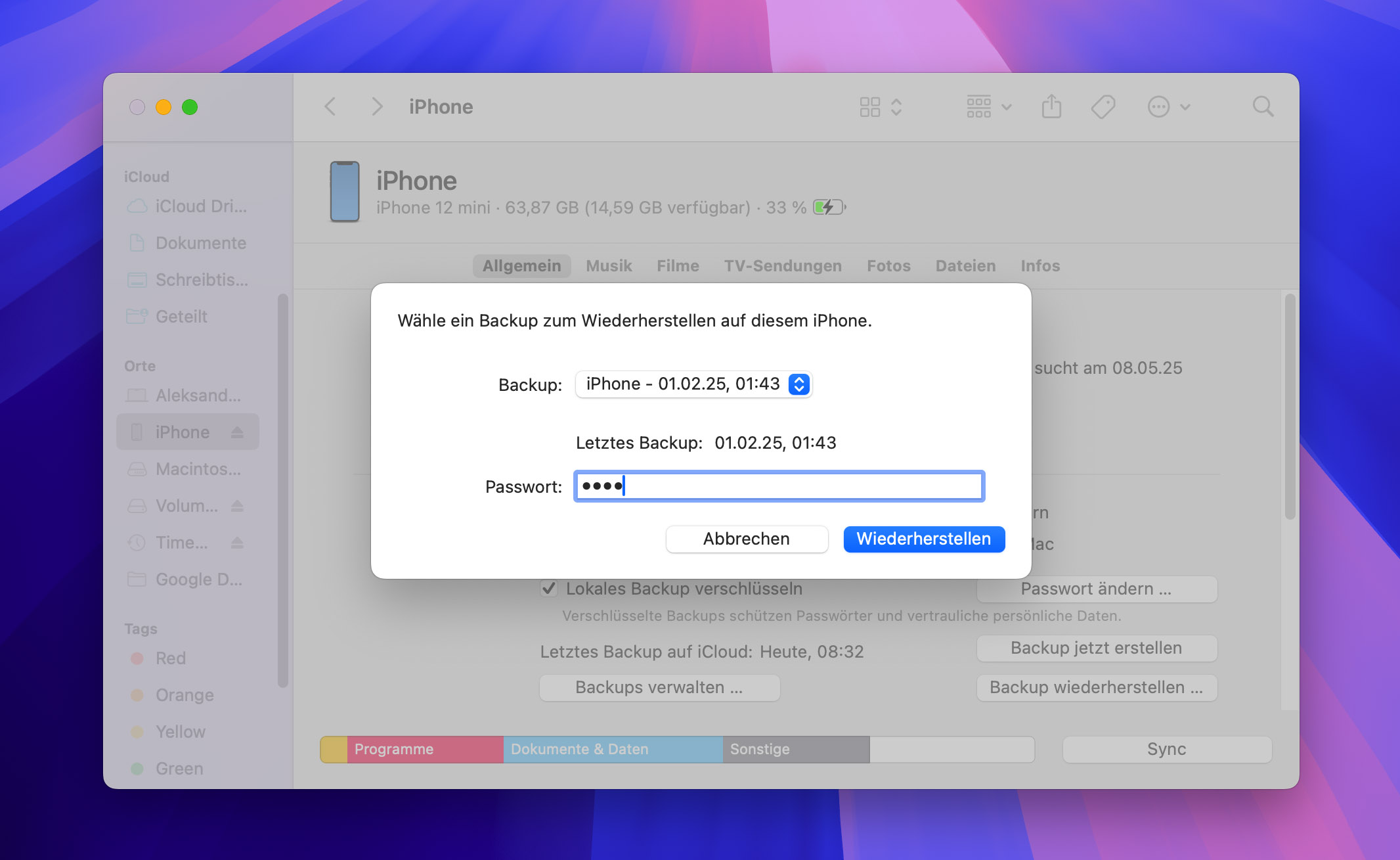Open iCloud Drive in sidebar

point(187,206)
